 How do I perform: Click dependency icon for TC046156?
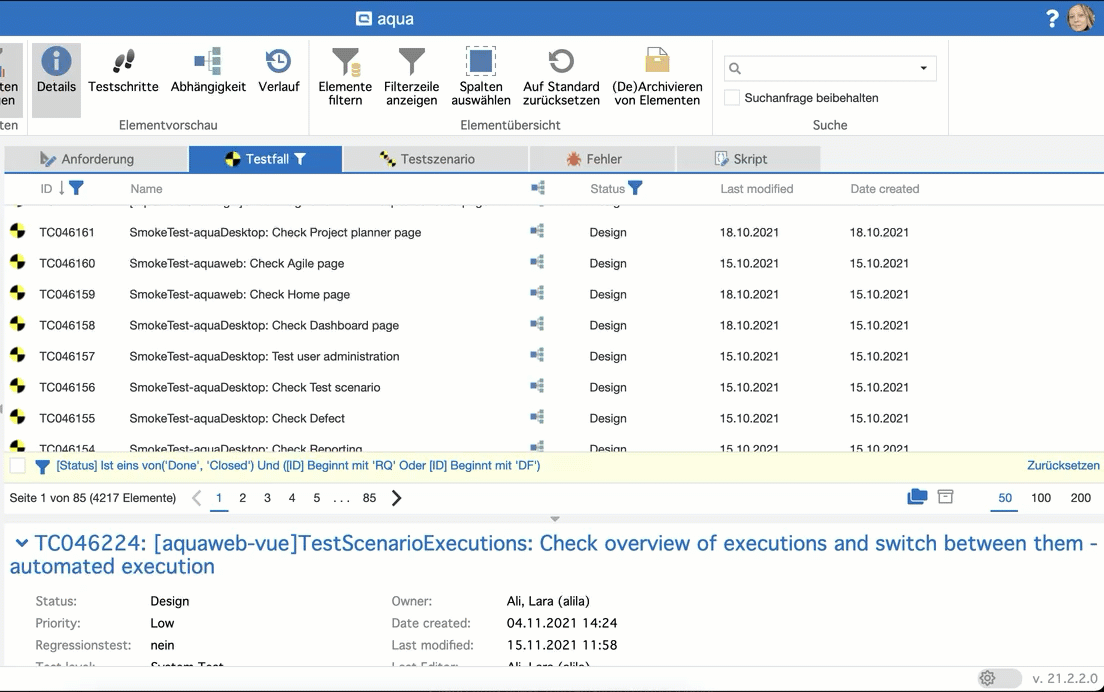pyautogui.click(x=537, y=386)
